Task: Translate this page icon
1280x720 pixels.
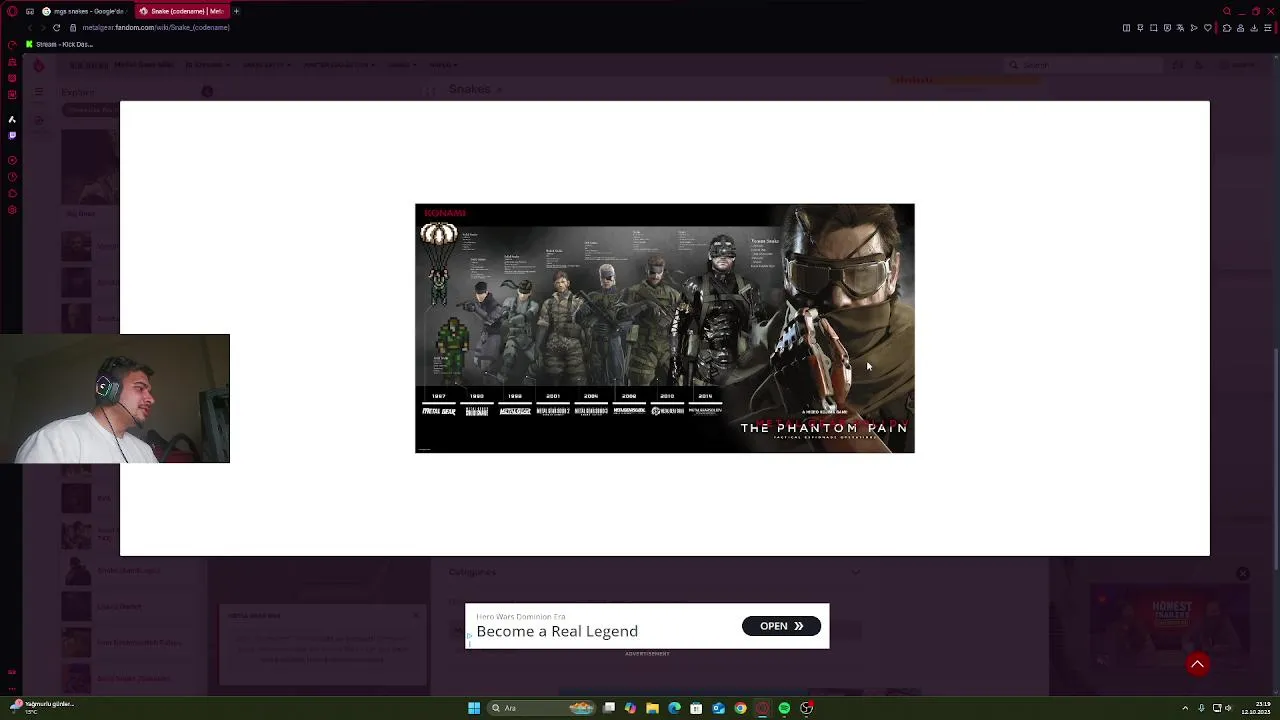Action: click(1180, 28)
